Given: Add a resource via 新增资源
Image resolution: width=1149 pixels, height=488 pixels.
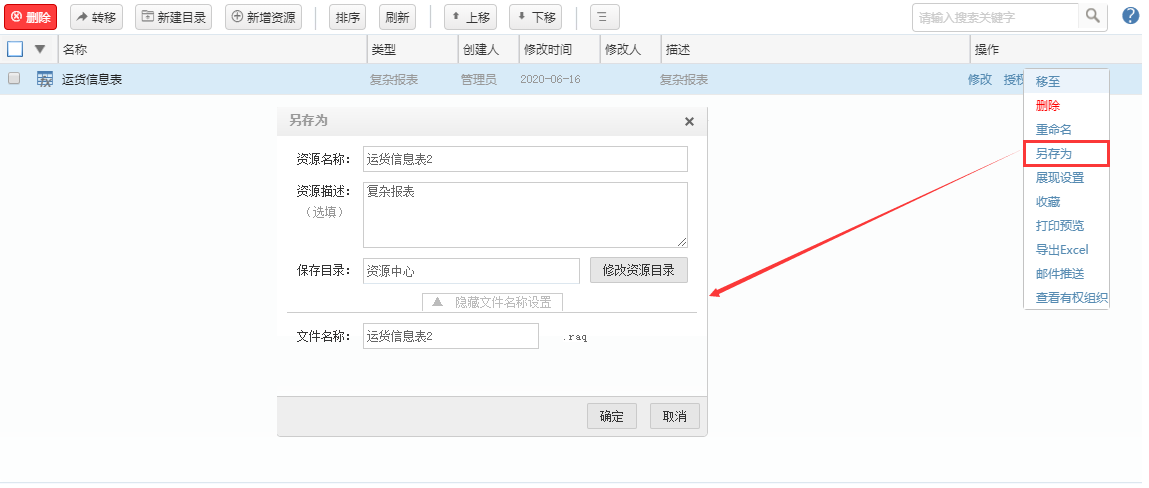Looking at the screenshot, I should [263, 17].
